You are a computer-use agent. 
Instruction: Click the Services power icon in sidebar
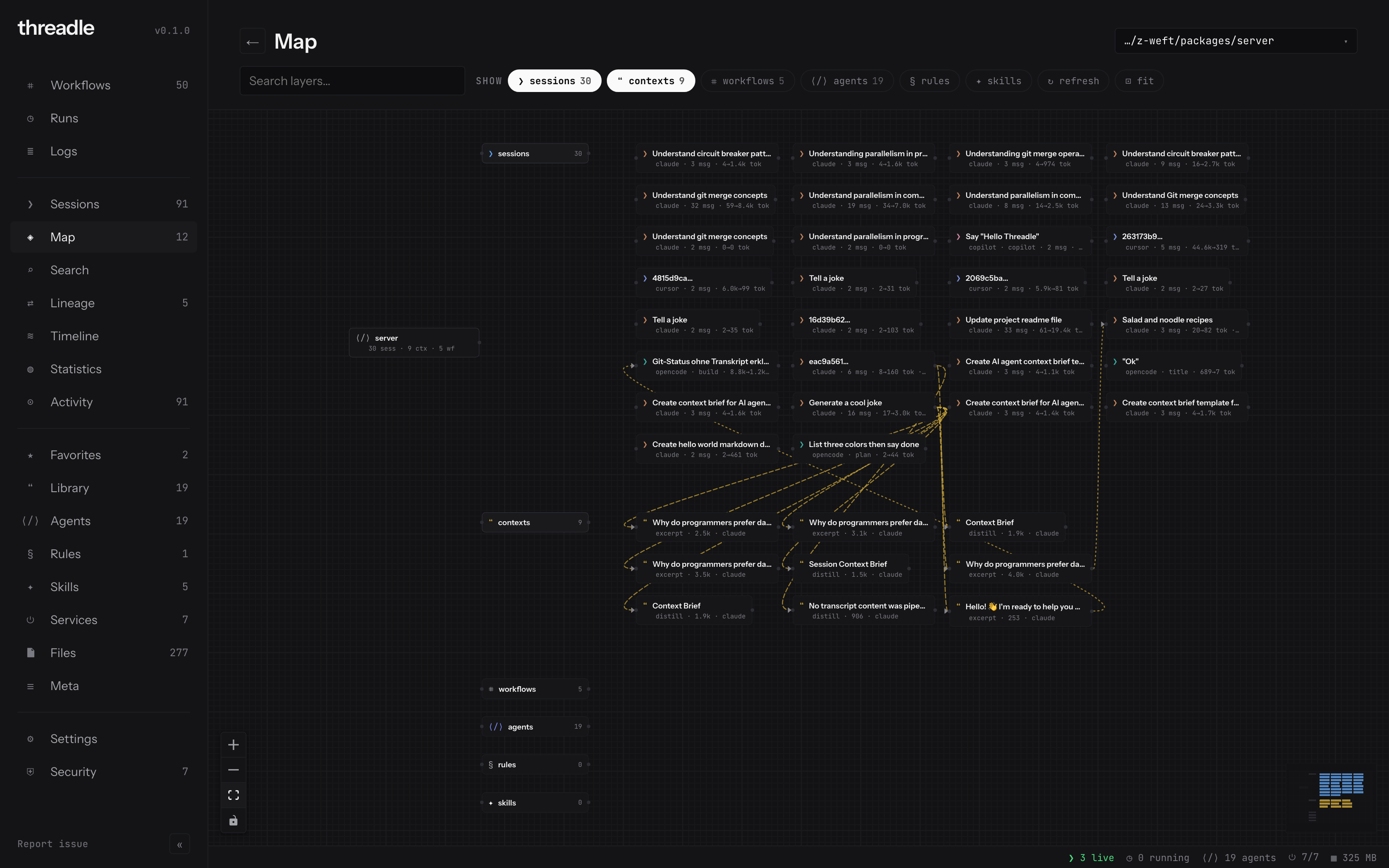pos(30,620)
